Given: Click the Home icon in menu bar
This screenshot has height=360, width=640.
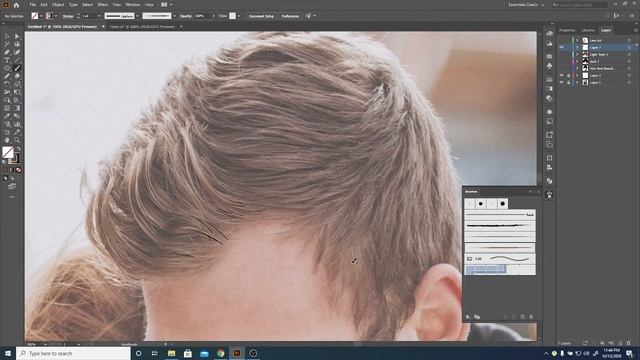Looking at the screenshot, I should pyautogui.click(x=16, y=5).
